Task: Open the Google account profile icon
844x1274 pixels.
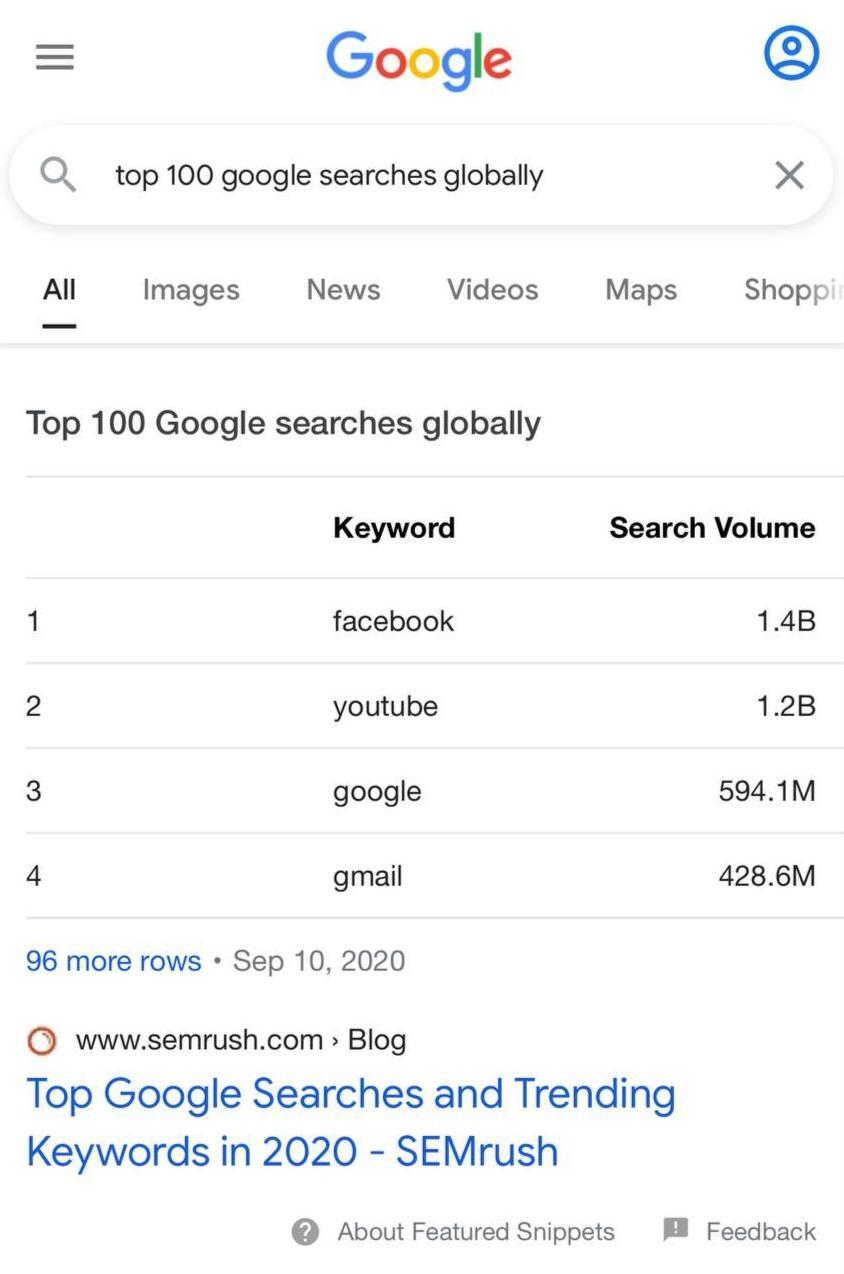Action: [790, 53]
